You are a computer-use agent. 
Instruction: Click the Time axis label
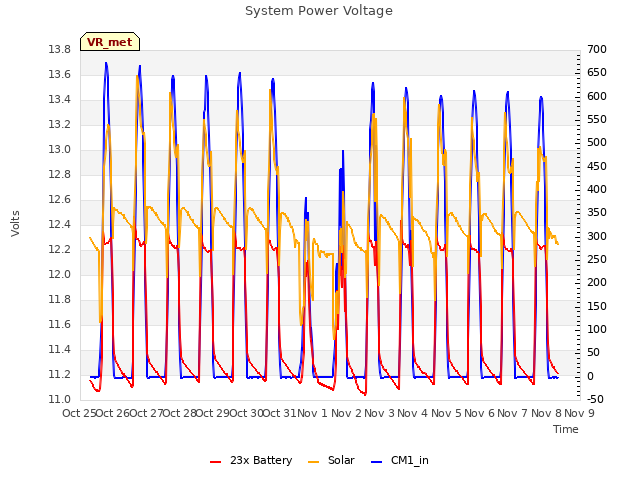(x=566, y=429)
